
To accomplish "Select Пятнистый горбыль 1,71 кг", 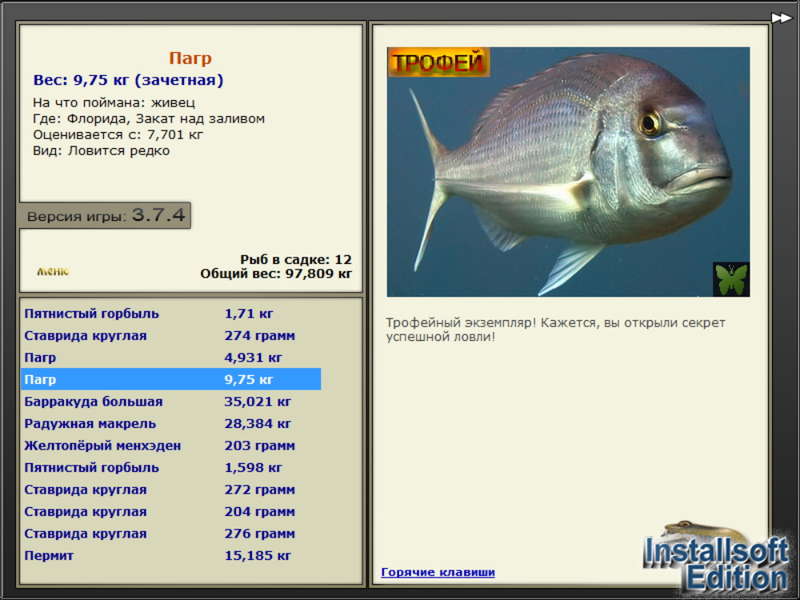I will [x=171, y=313].
